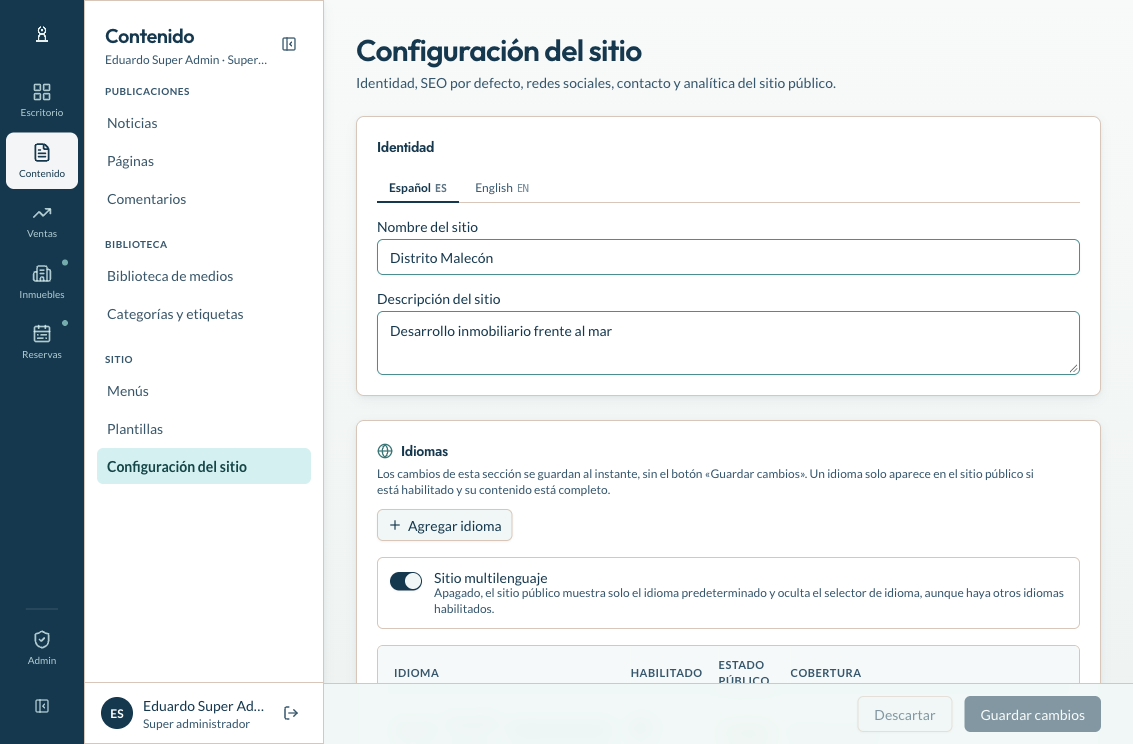Switch to the English EN tab
This screenshot has width=1133, height=744.
pos(501,188)
